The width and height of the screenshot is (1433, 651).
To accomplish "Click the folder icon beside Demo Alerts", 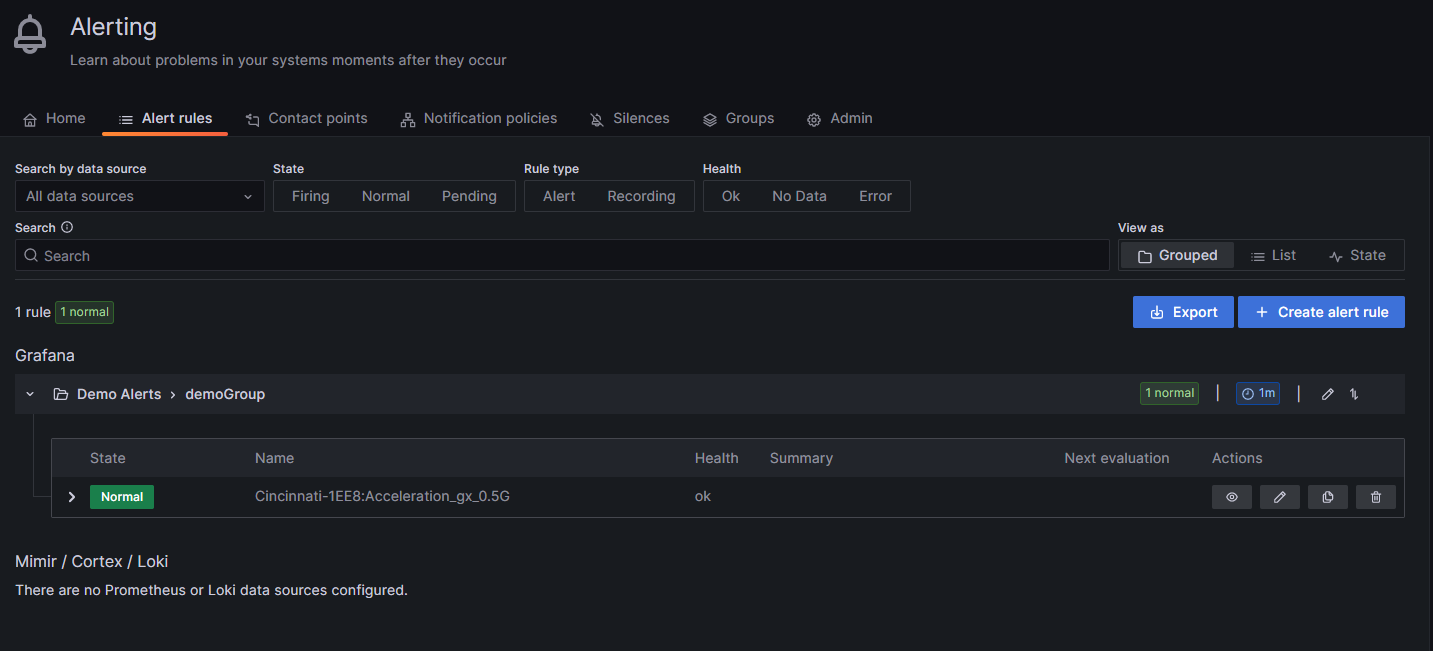I will (61, 394).
